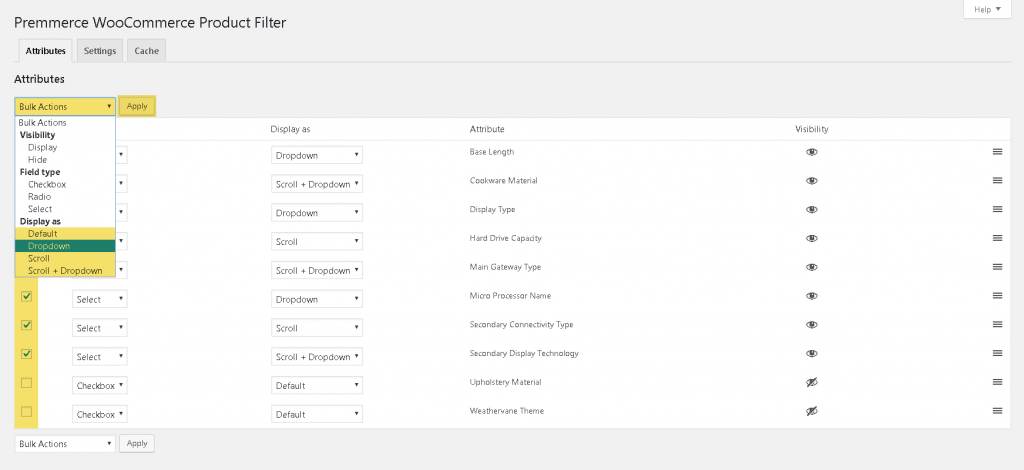1024x470 pixels.
Task: Click the top Apply button
Action: [x=137, y=106]
